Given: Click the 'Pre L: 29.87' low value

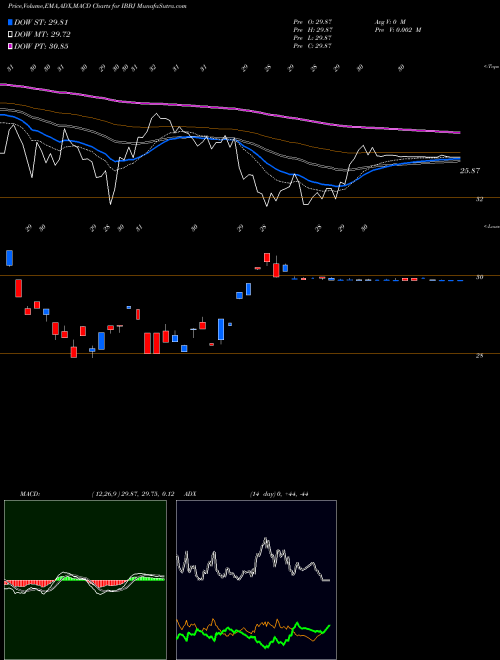Looking at the screenshot, I should 313,38.
